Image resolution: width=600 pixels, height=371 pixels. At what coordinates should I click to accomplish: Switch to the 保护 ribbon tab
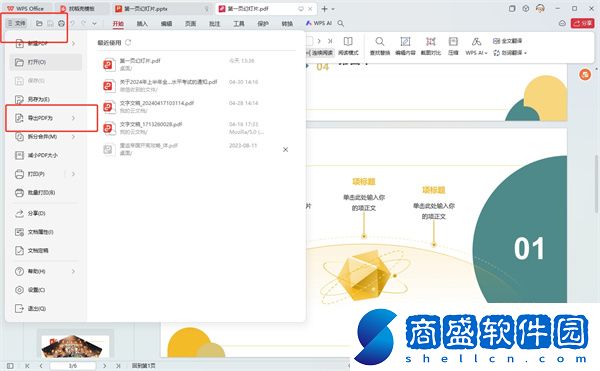tap(263, 24)
